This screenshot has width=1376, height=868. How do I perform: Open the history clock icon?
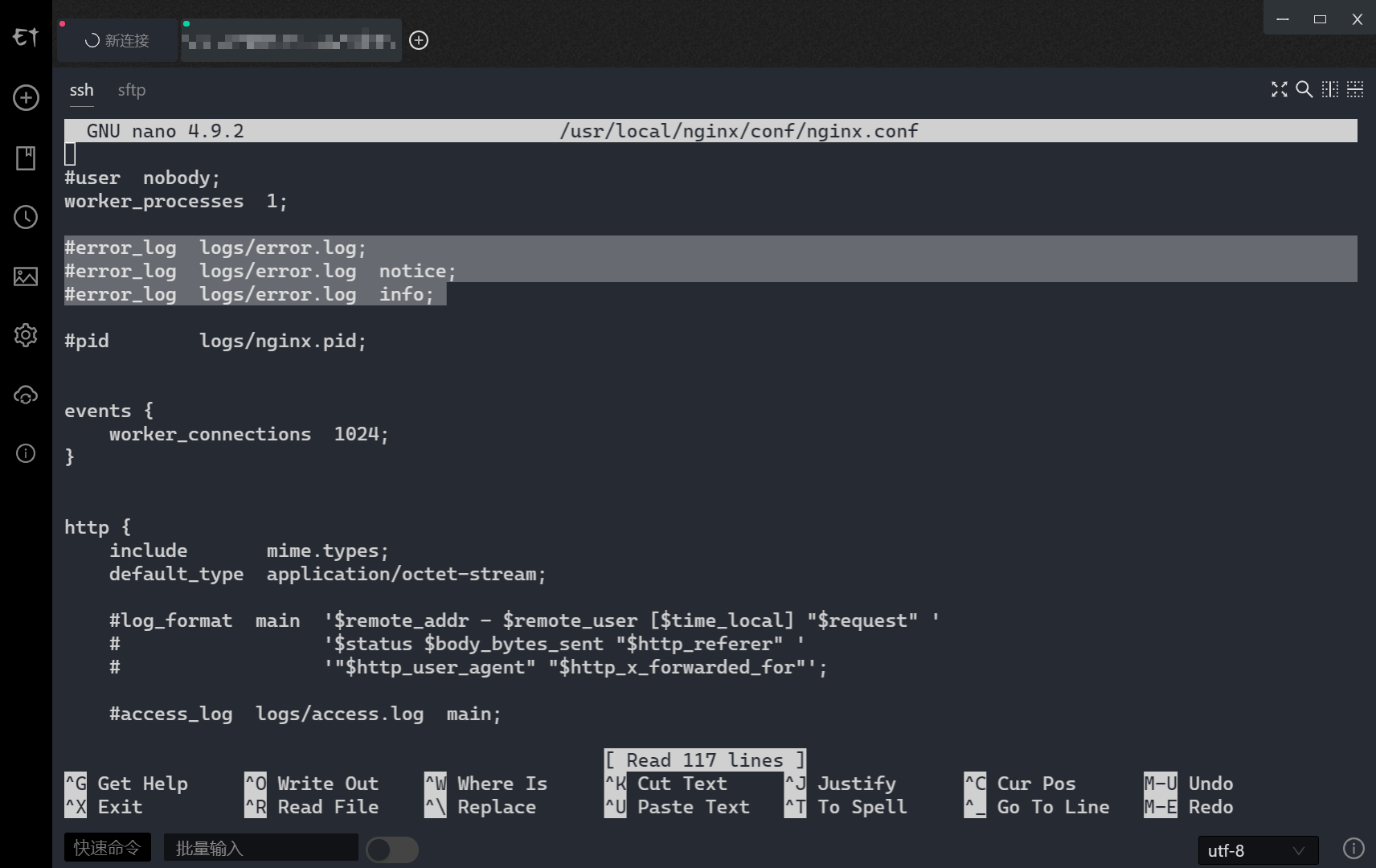click(26, 217)
